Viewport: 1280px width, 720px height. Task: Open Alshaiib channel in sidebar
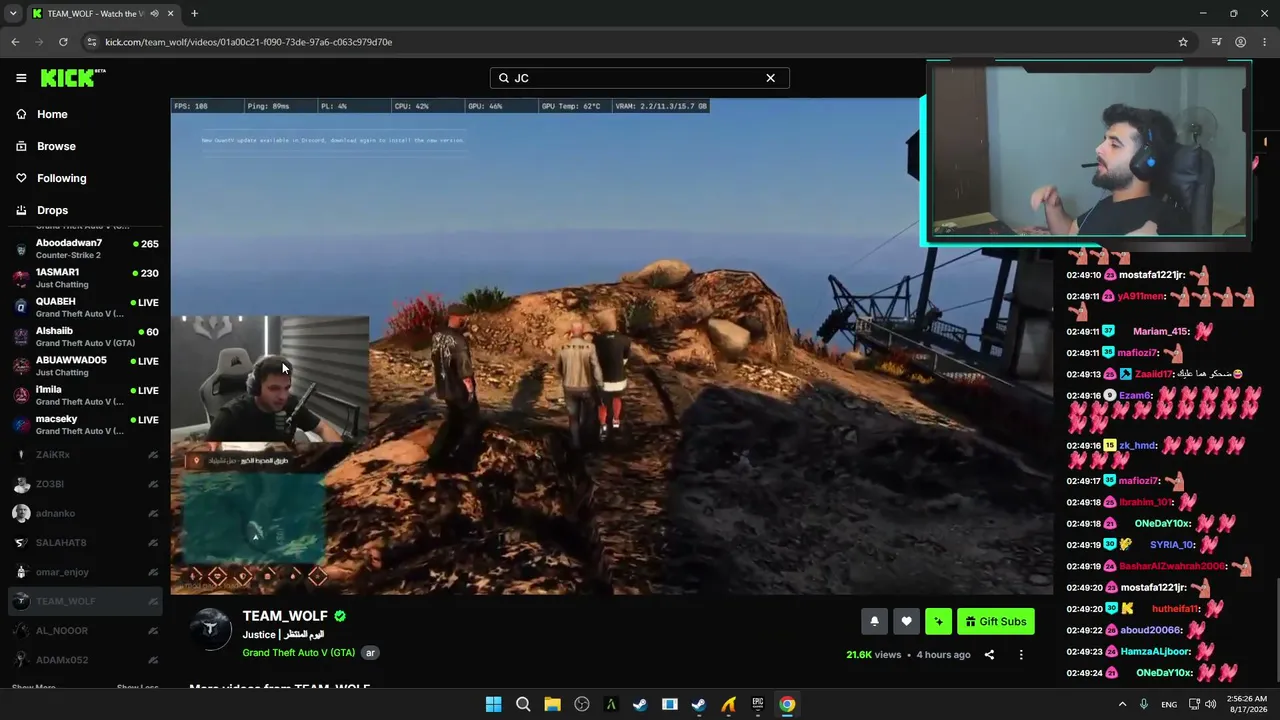click(x=85, y=336)
